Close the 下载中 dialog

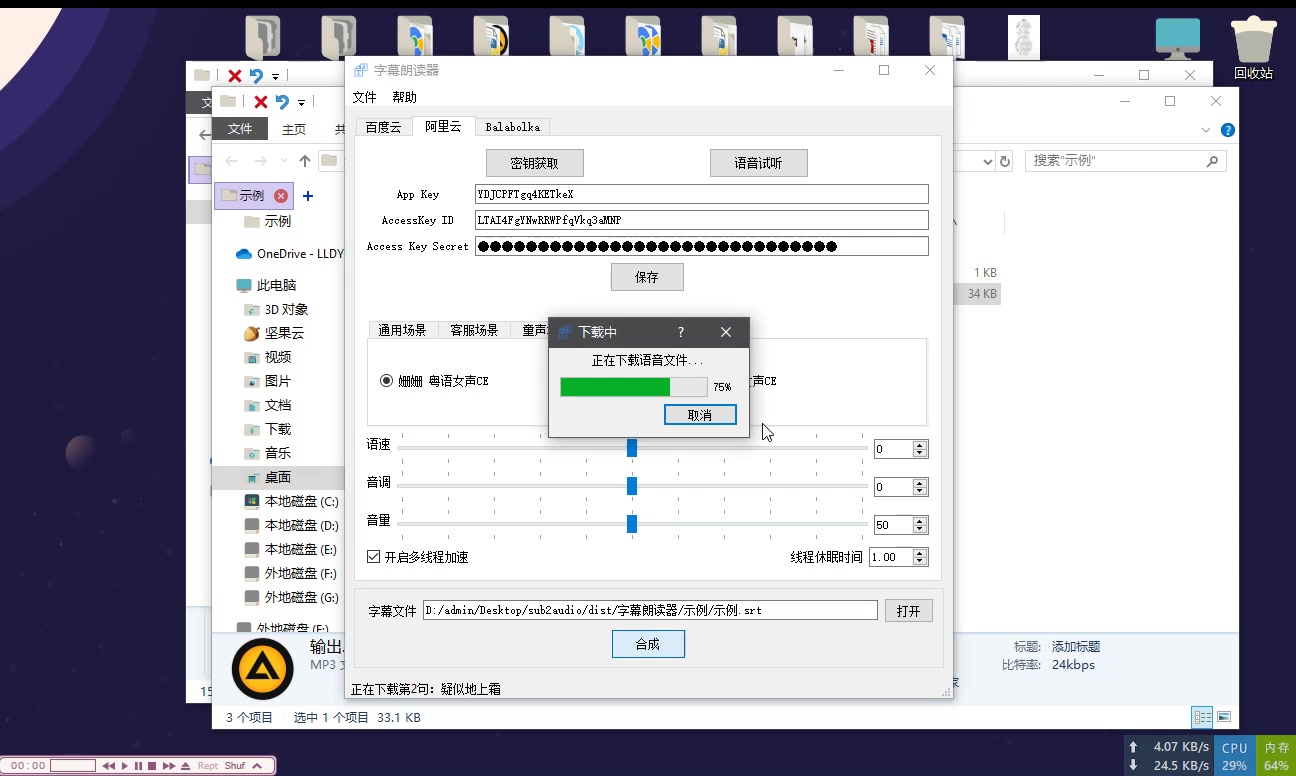click(726, 332)
